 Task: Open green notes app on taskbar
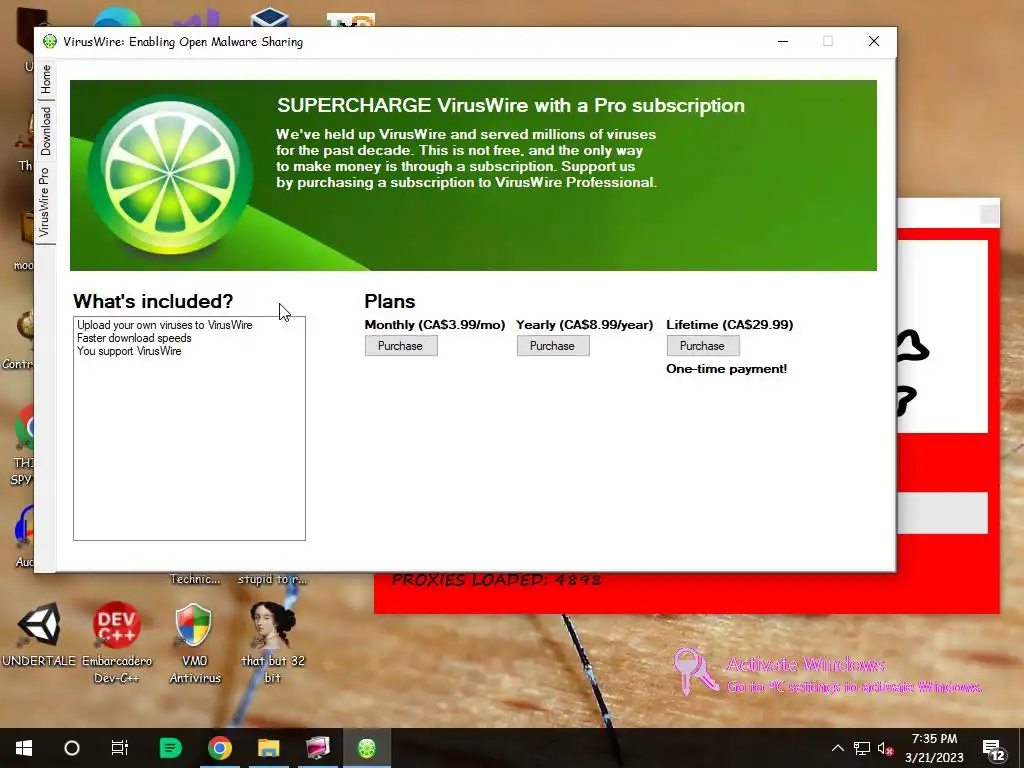pyautogui.click(x=170, y=748)
